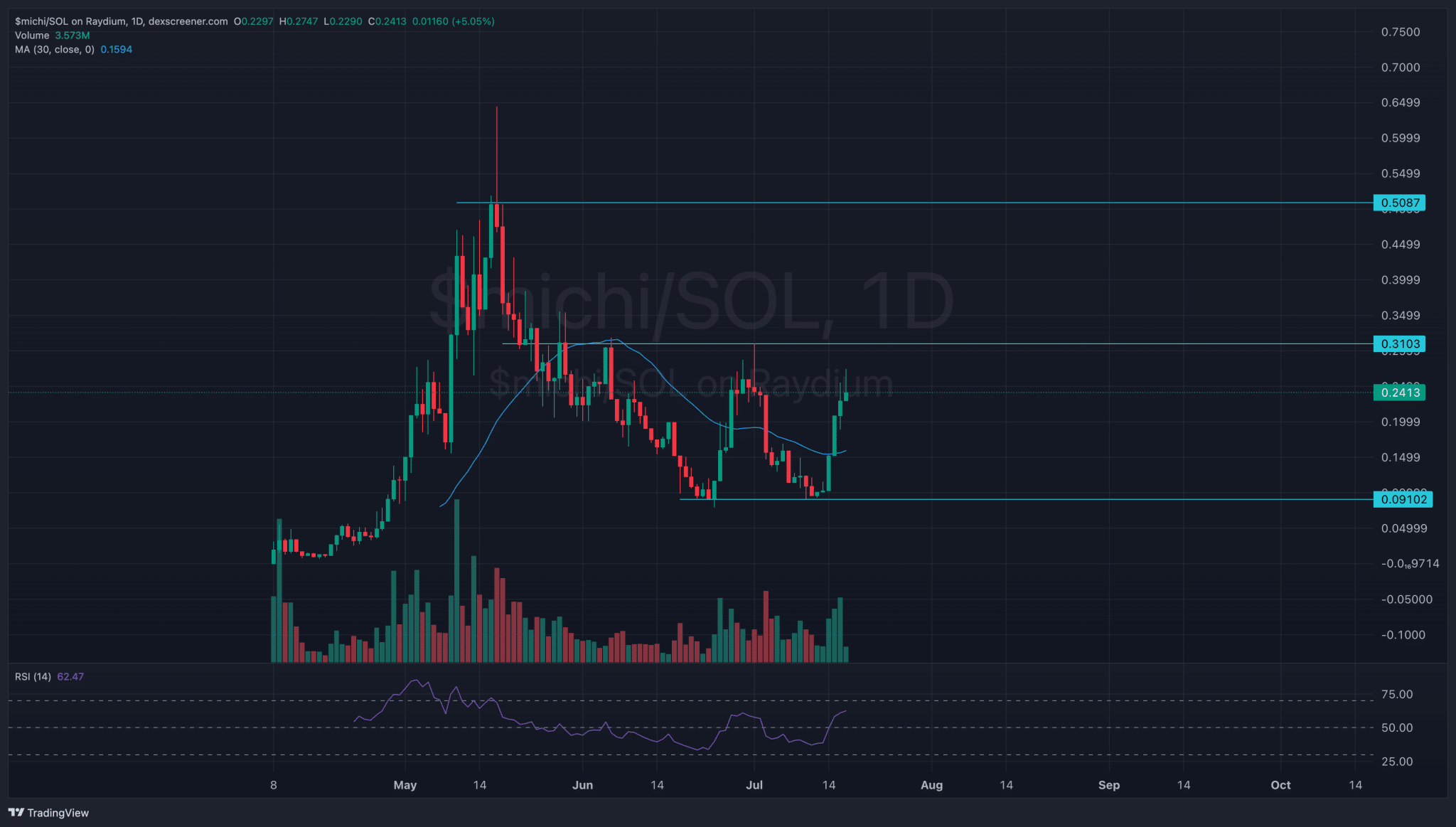Click the RSI 25.00 axis value
The height and width of the screenshot is (827, 1456).
coord(1397,762)
